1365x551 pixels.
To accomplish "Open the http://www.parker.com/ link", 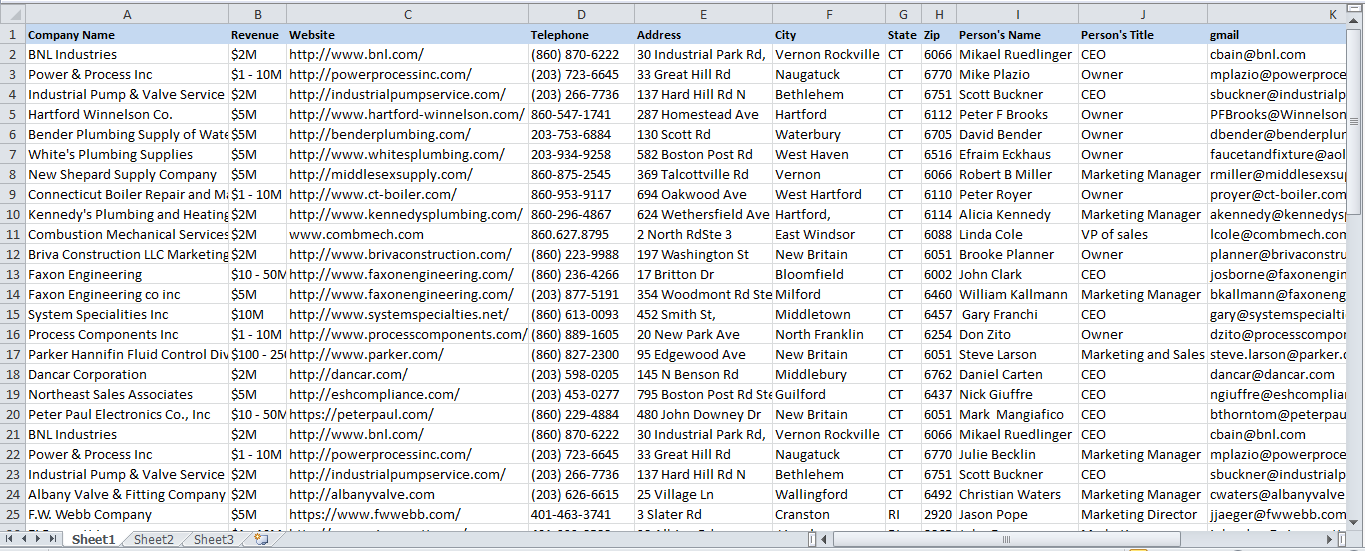I will coord(366,354).
